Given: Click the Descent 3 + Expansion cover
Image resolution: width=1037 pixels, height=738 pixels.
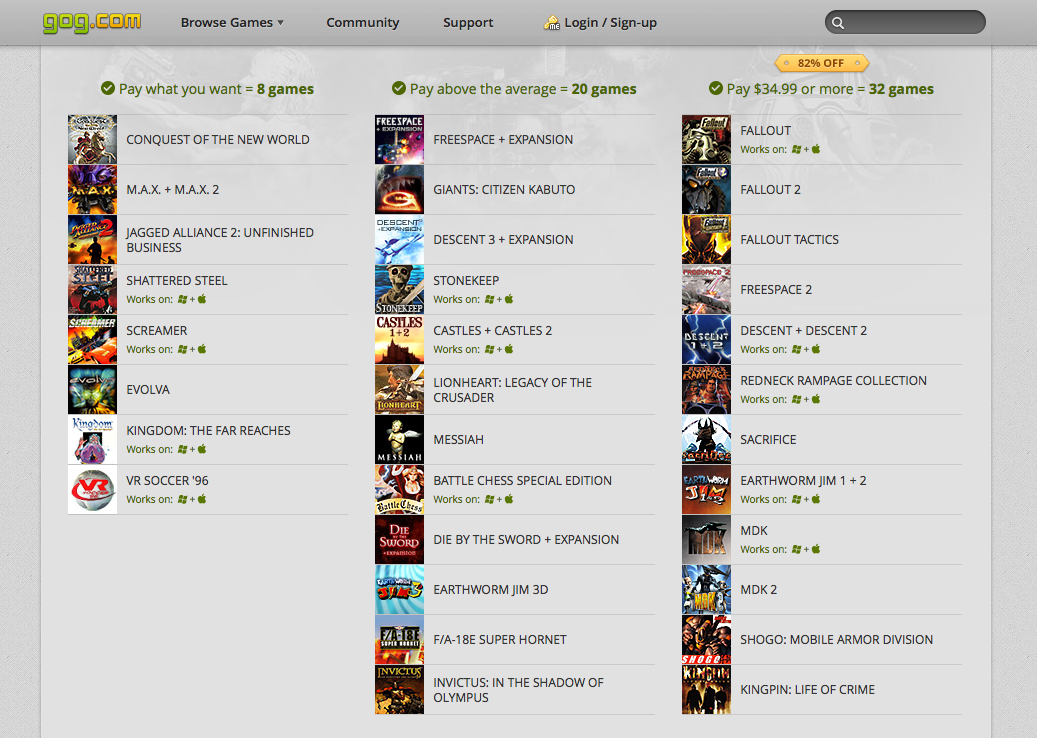Looking at the screenshot, I should click(x=399, y=239).
